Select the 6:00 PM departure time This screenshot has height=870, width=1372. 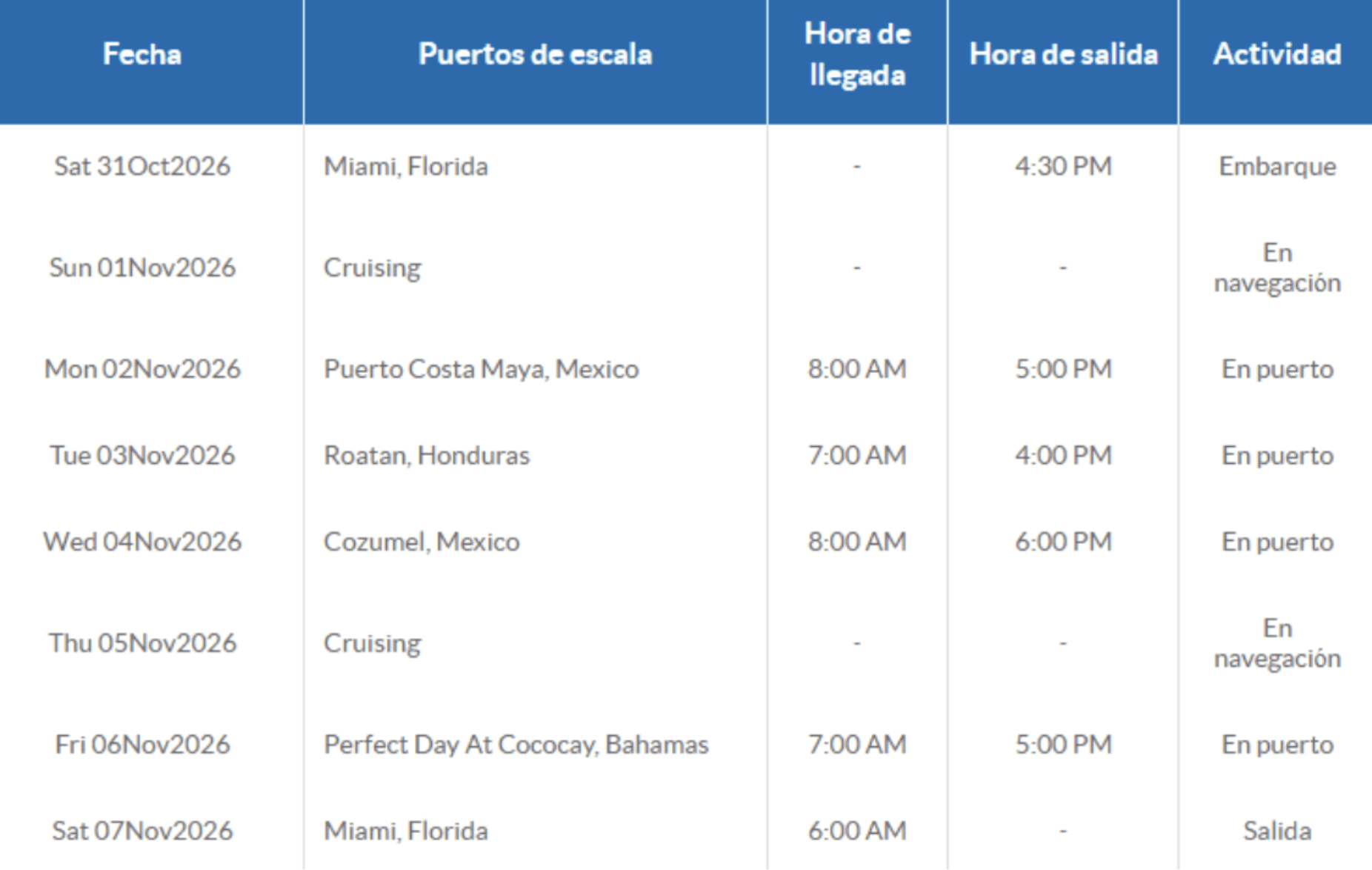(x=1063, y=542)
